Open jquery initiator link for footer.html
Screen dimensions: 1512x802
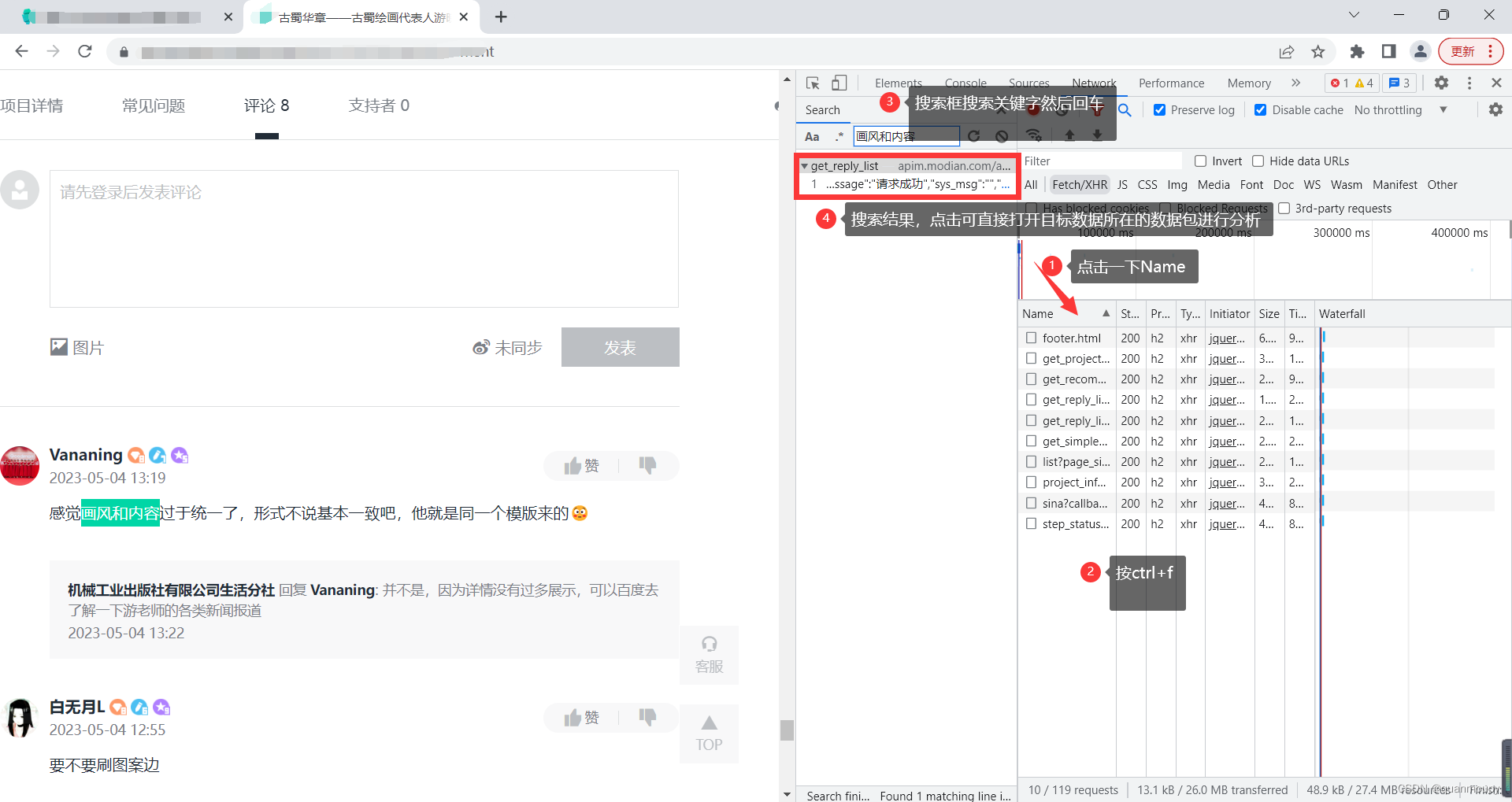(x=1227, y=338)
